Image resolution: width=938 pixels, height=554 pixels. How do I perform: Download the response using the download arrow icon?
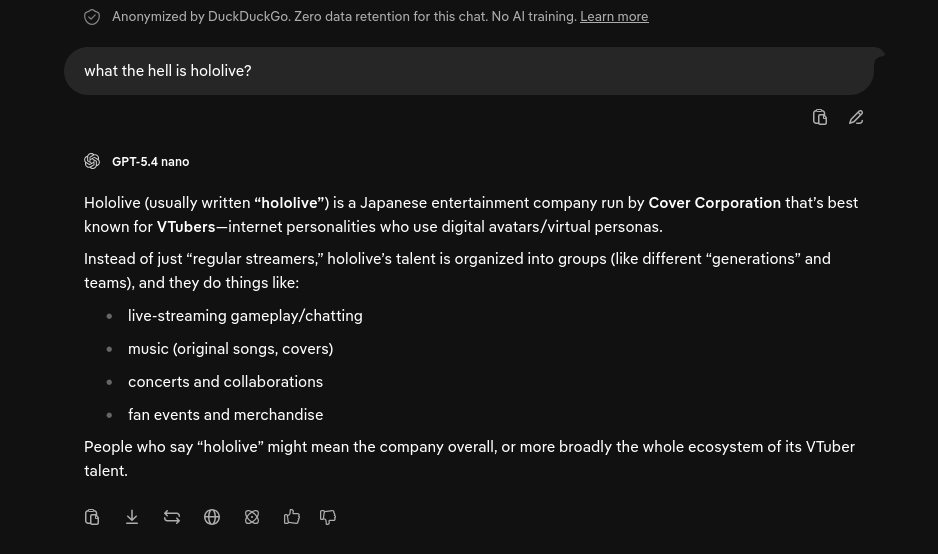click(132, 517)
